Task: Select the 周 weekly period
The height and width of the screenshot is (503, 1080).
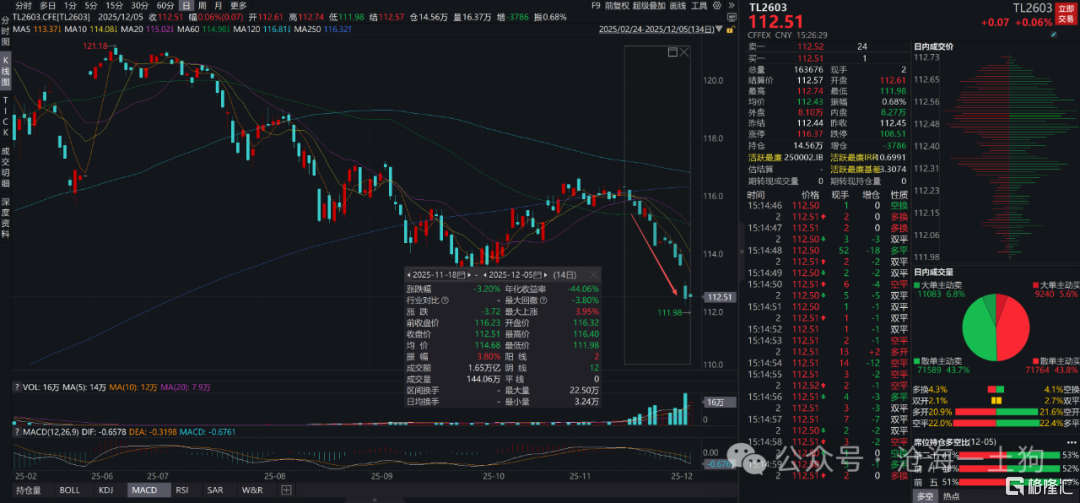Action: point(201,5)
